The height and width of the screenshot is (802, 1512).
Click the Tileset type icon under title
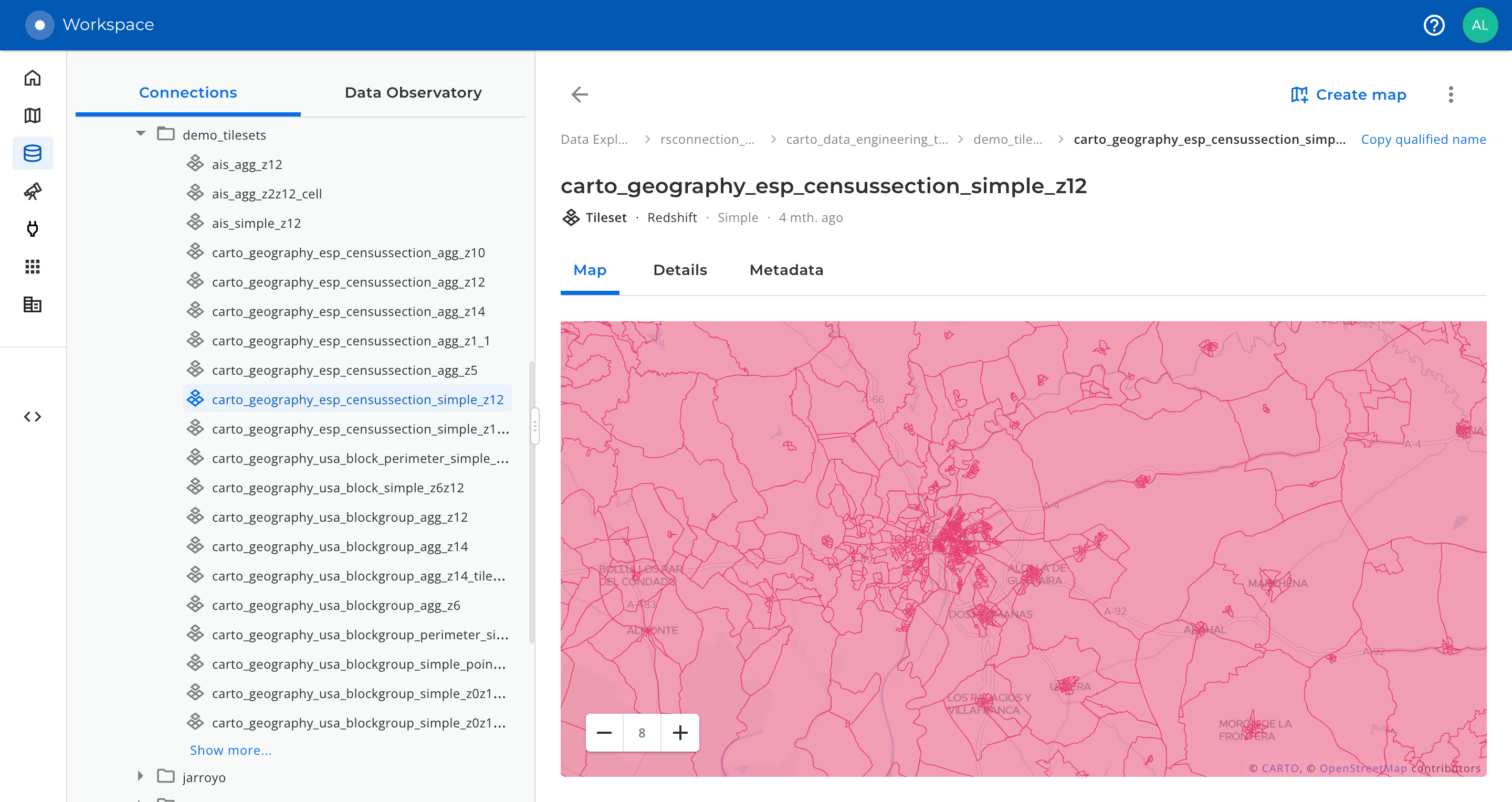pos(571,218)
